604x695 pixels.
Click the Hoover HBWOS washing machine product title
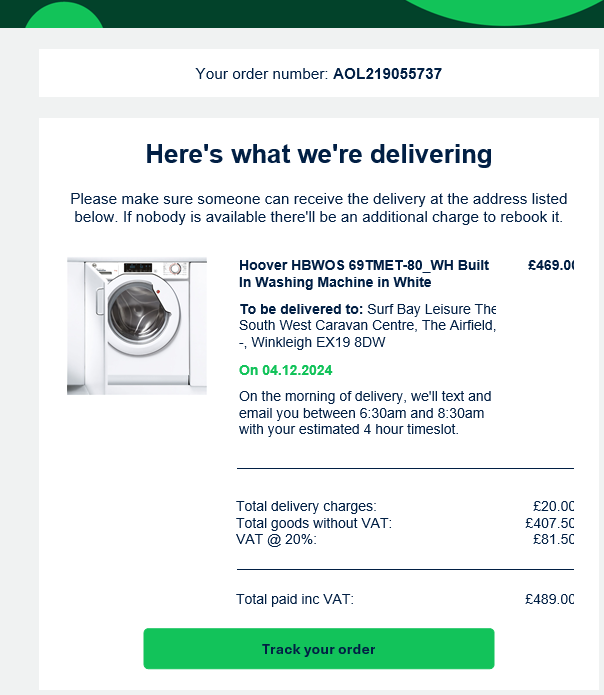point(364,274)
